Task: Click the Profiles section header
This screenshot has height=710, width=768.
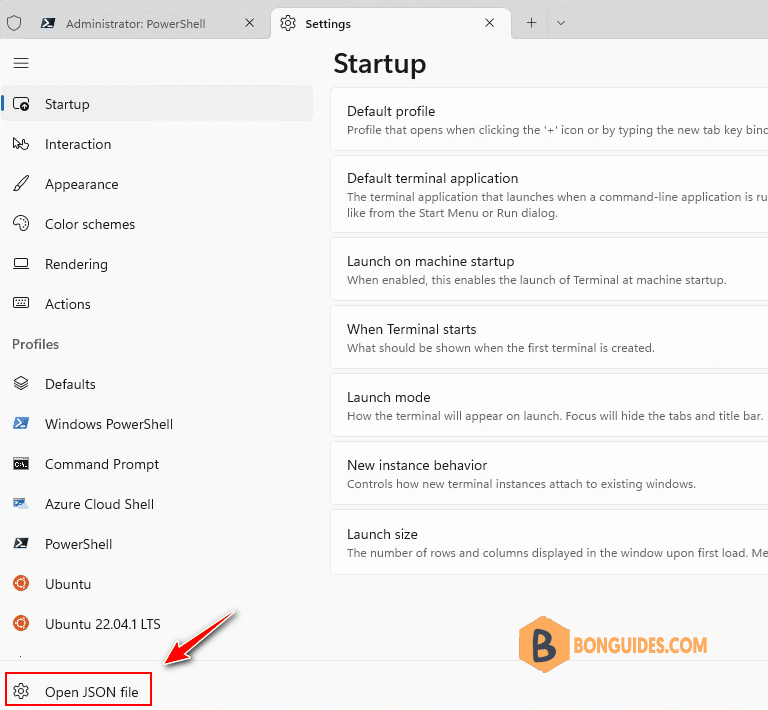Action: (x=35, y=344)
